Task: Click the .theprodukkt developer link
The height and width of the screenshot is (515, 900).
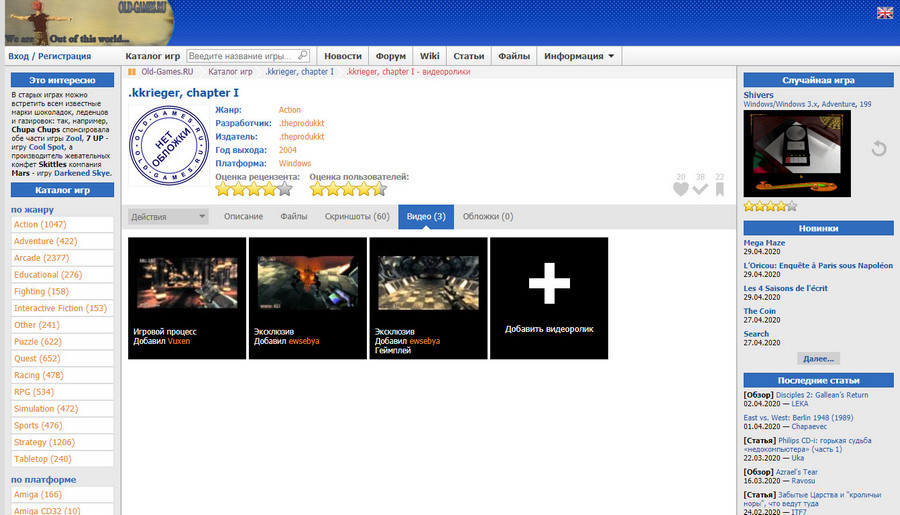Action: 301,123
